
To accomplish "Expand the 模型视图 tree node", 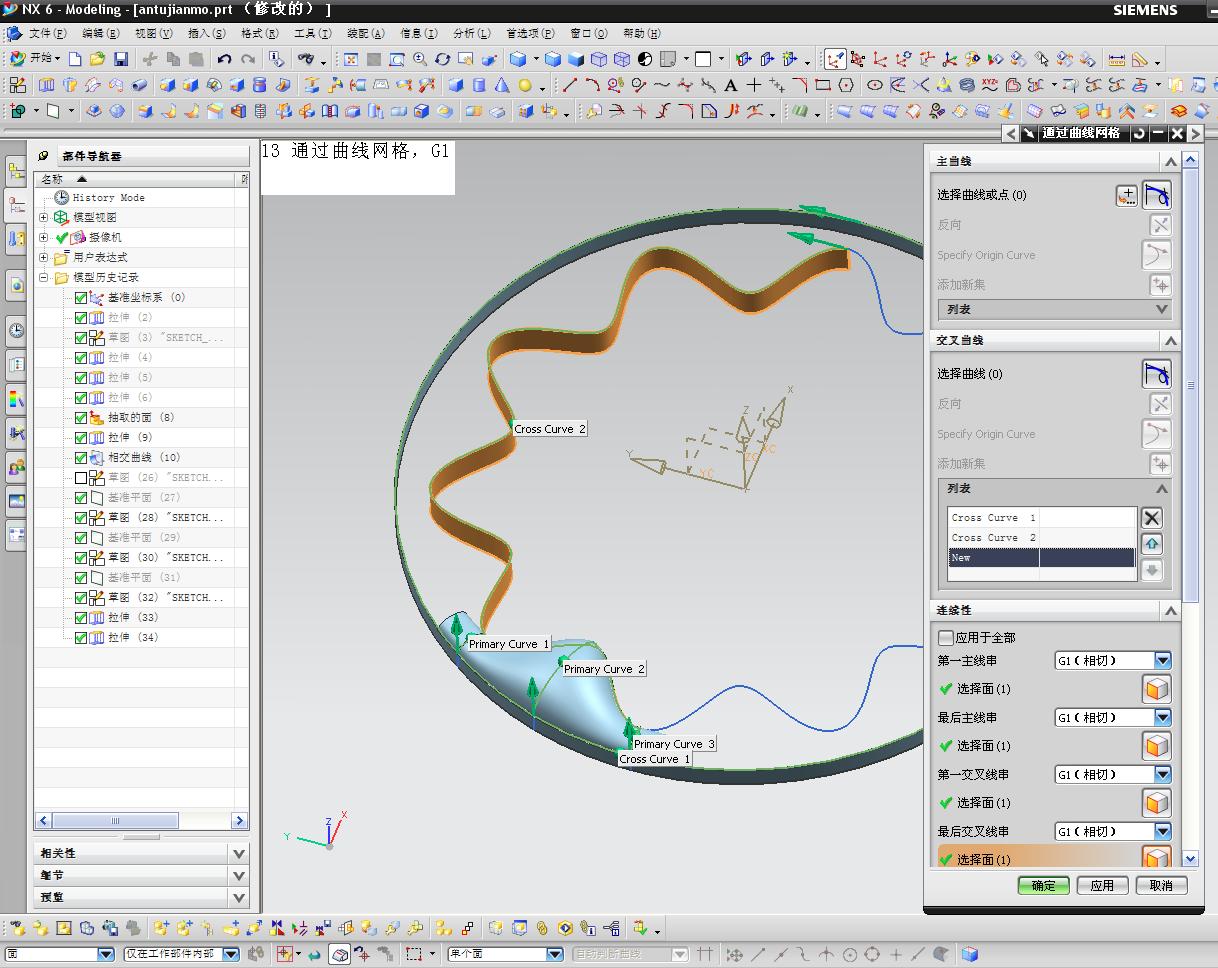I will click(x=44, y=217).
